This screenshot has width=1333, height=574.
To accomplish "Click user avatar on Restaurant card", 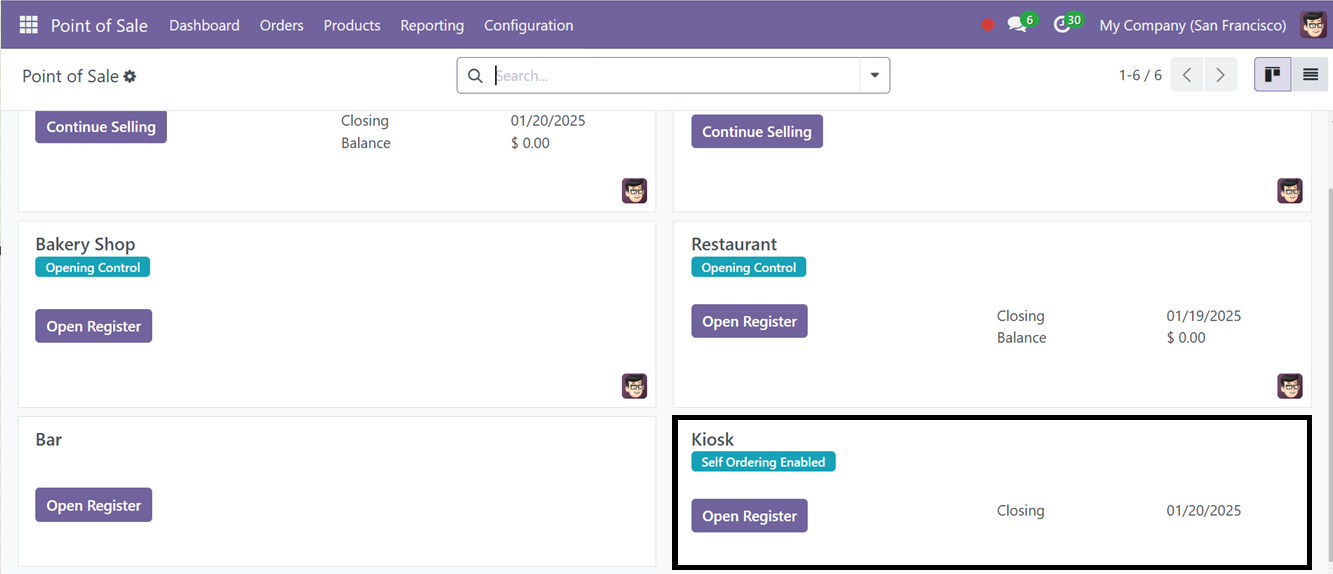I will [1290, 386].
